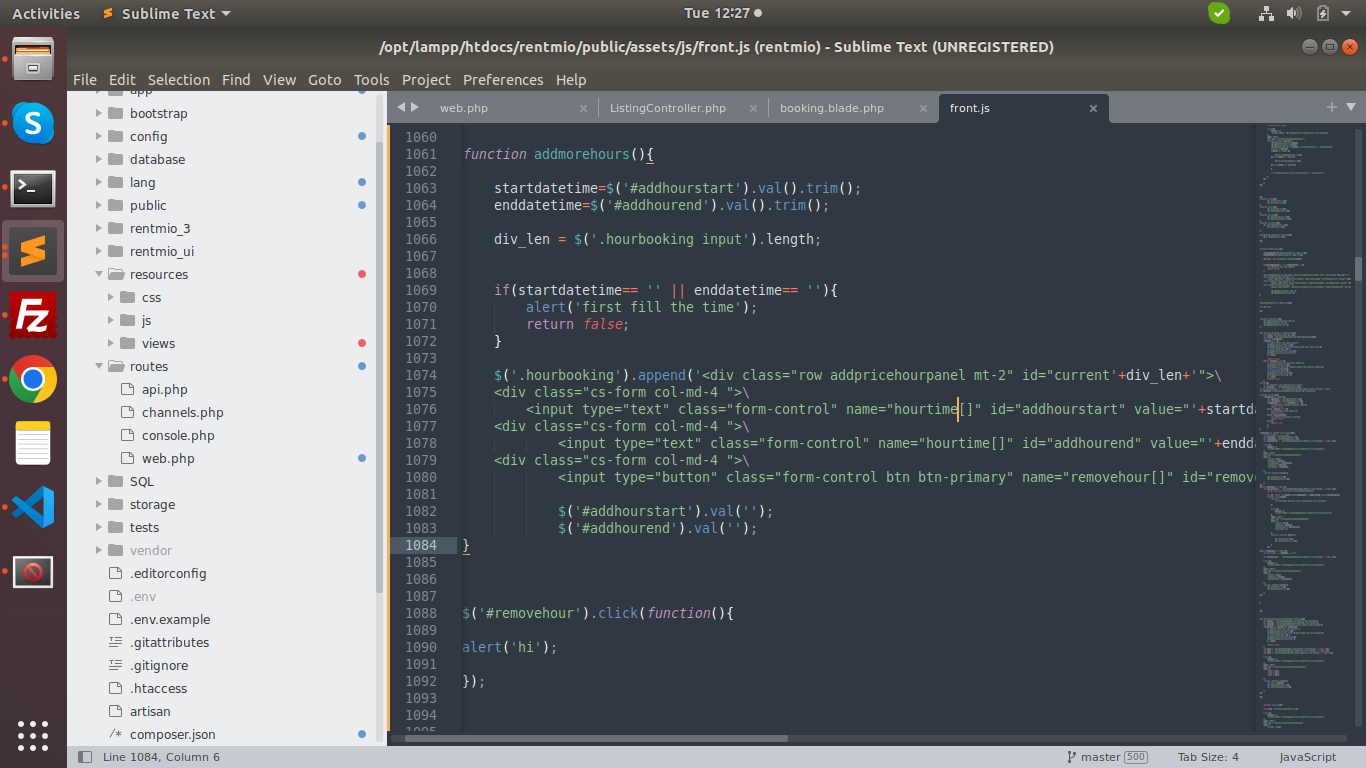The height and width of the screenshot is (768, 1366).
Task: Open .env.example in the sidebar
Action: click(x=170, y=619)
